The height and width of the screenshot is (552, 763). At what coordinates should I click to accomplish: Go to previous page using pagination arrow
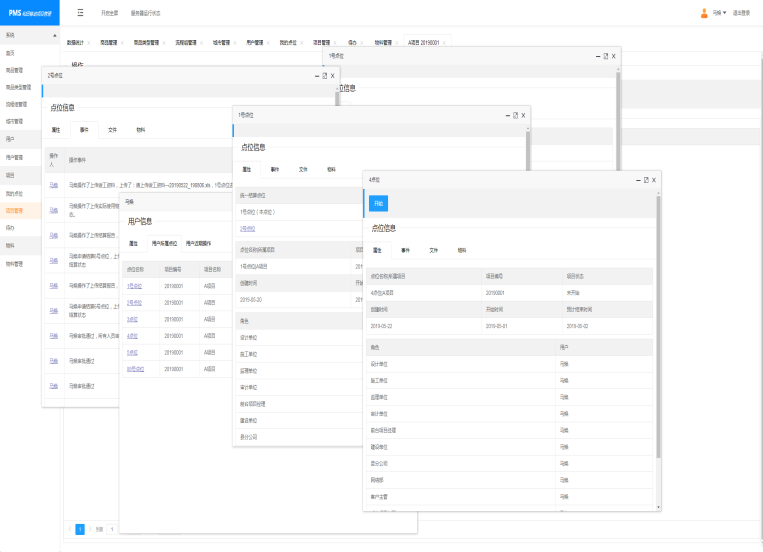[x=69, y=528]
